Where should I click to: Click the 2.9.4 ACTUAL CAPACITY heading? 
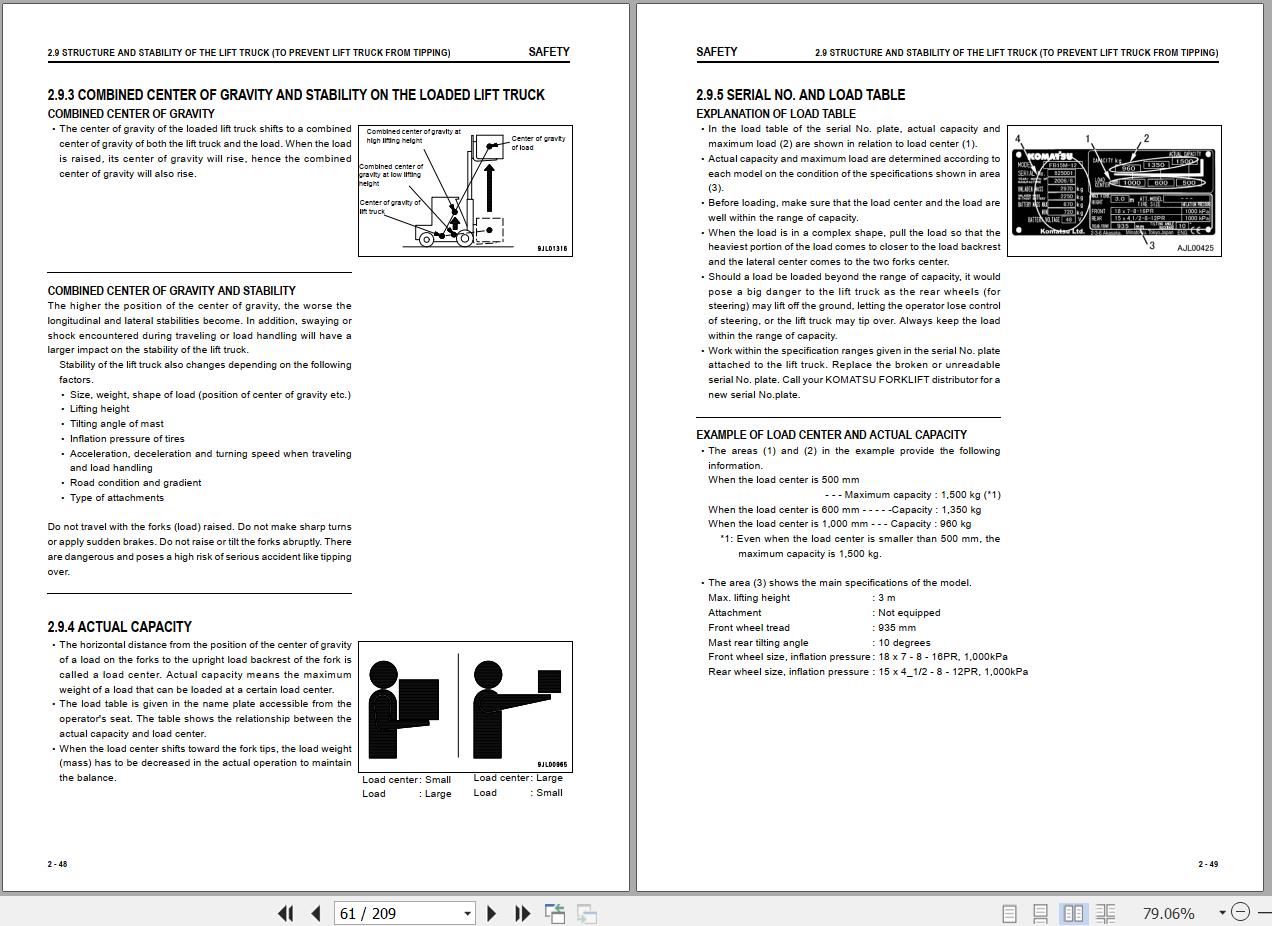pyautogui.click(x=119, y=627)
